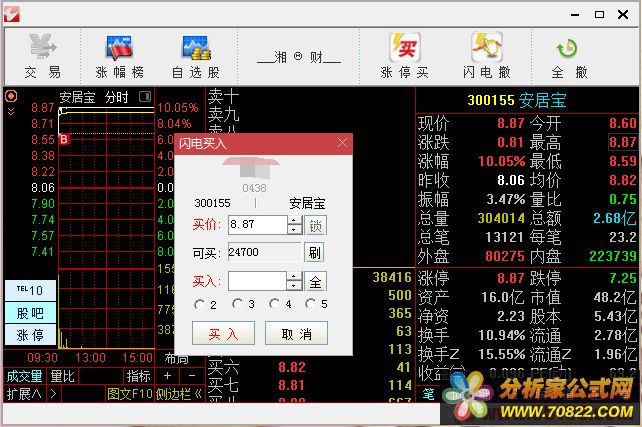This screenshot has height=427, width=642.
Task: Click the 涨停买 limit-up buy icon
Action: point(405,56)
